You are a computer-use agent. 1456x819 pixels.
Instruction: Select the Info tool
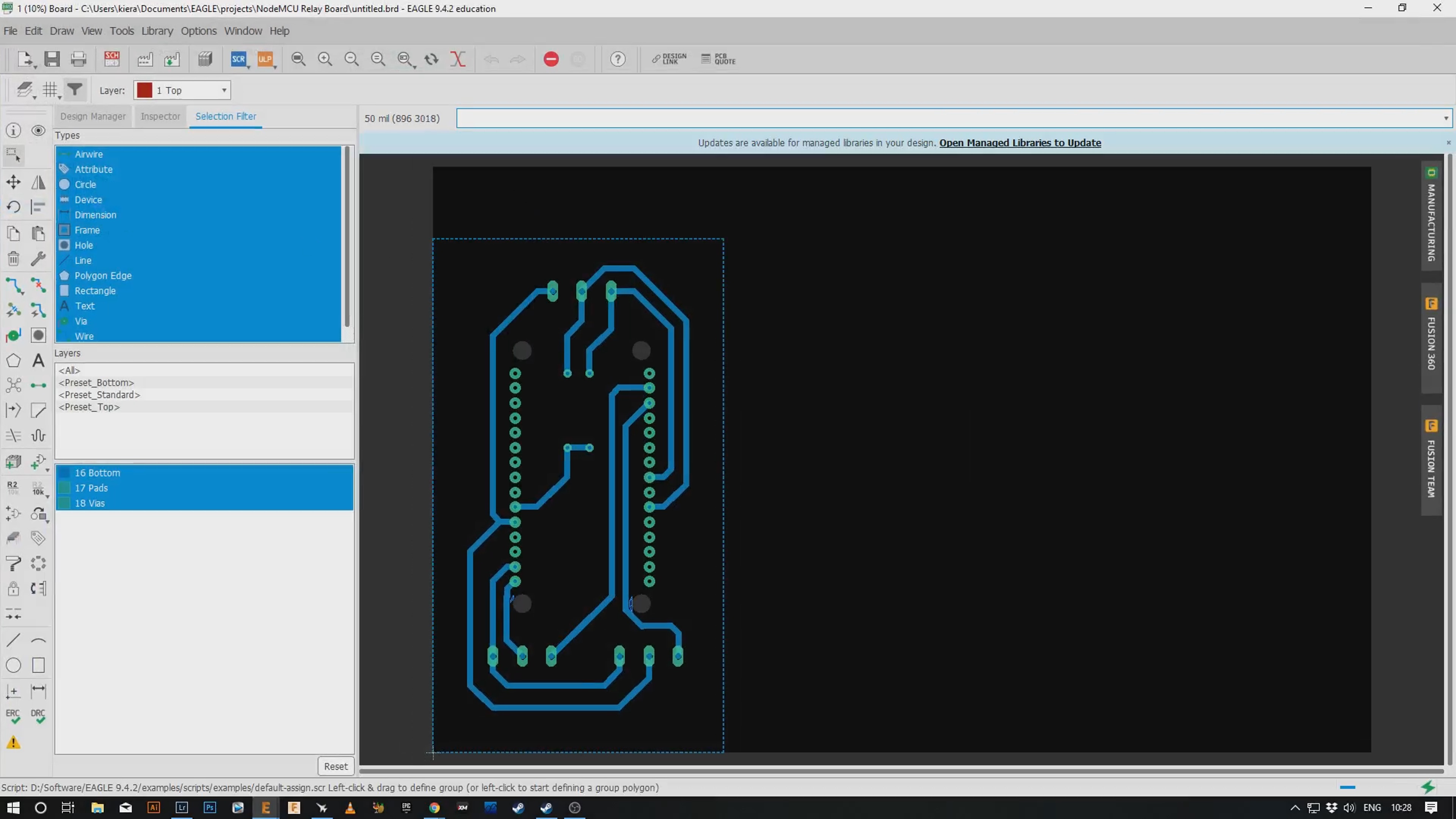14,130
